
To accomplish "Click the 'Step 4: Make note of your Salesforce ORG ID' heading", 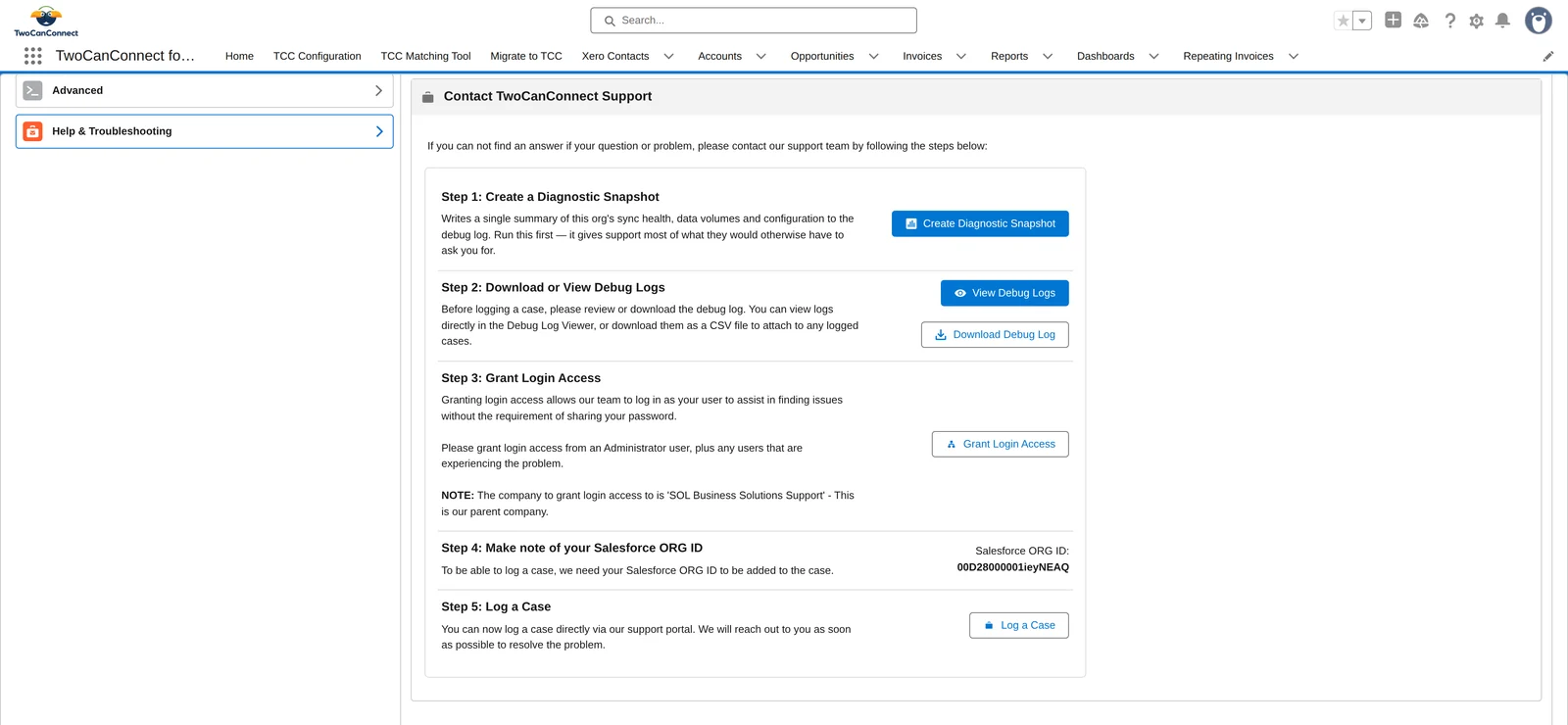I will coord(571,548).
